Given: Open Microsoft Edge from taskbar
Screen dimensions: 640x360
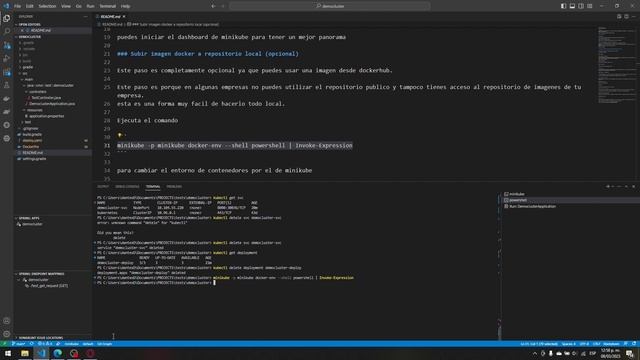Looking at the screenshot, I should [58, 353].
